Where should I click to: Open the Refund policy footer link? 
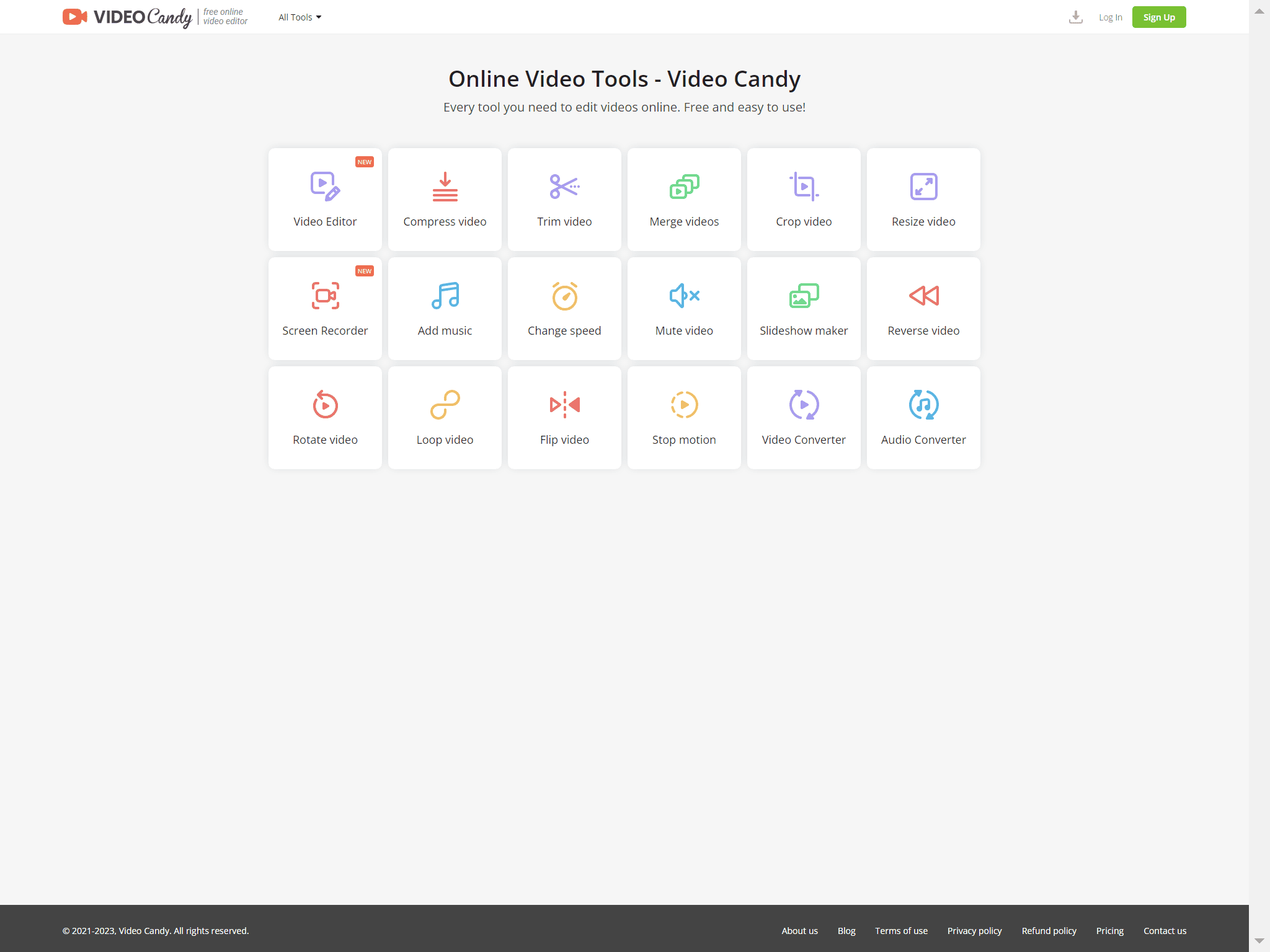pos(1049,931)
